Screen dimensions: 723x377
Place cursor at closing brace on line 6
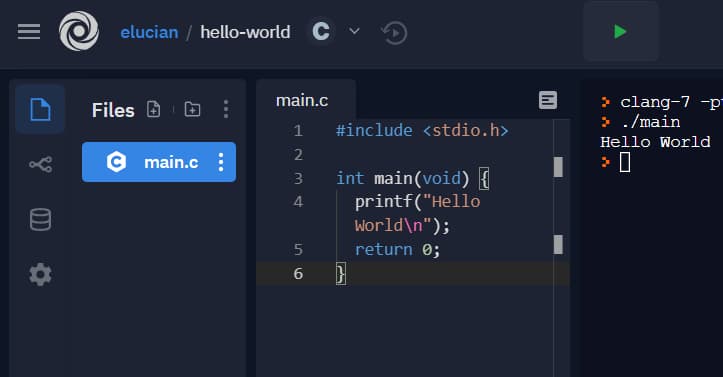point(341,273)
